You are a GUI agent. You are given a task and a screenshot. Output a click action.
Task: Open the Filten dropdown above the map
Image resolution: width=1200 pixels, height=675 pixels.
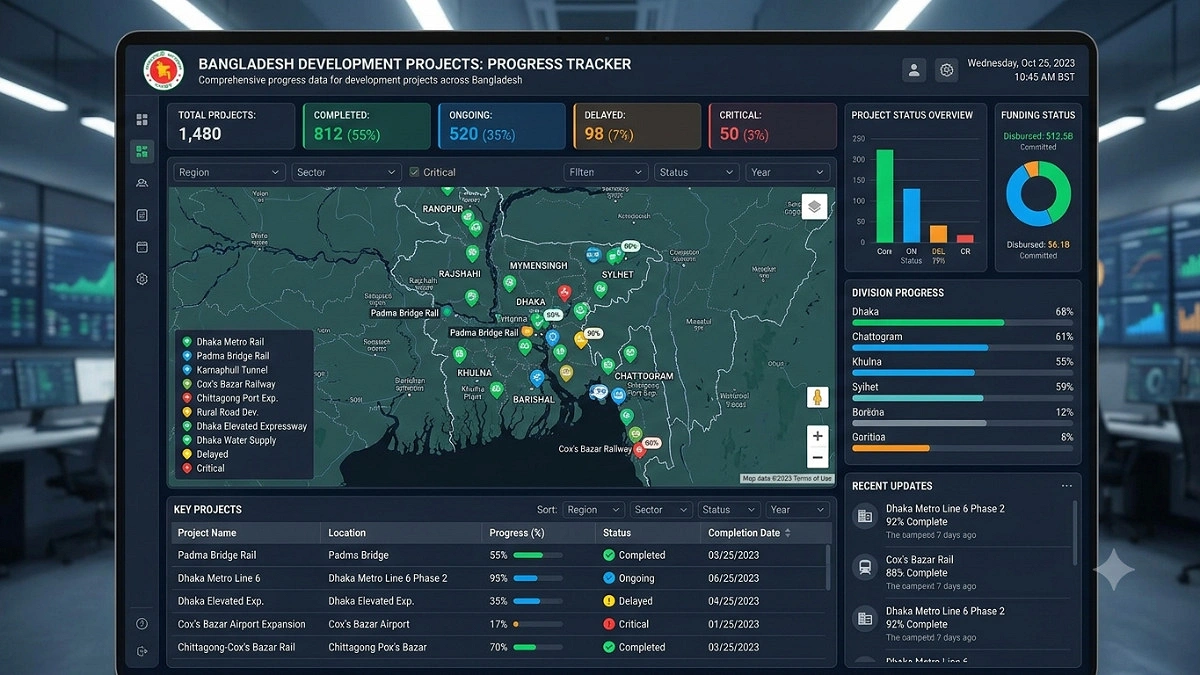pos(606,172)
